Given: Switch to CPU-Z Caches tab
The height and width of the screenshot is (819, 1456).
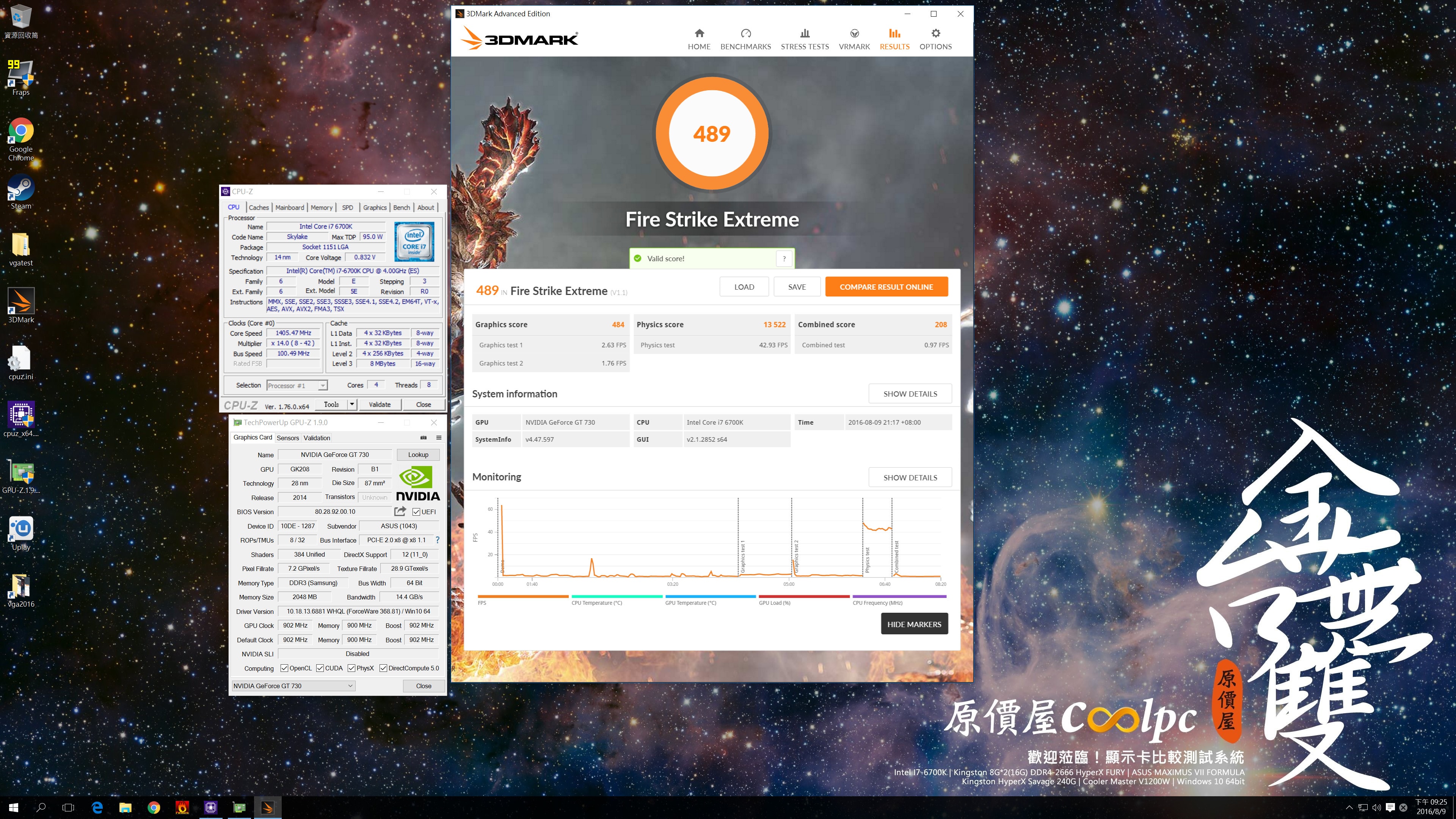Looking at the screenshot, I should [259, 207].
